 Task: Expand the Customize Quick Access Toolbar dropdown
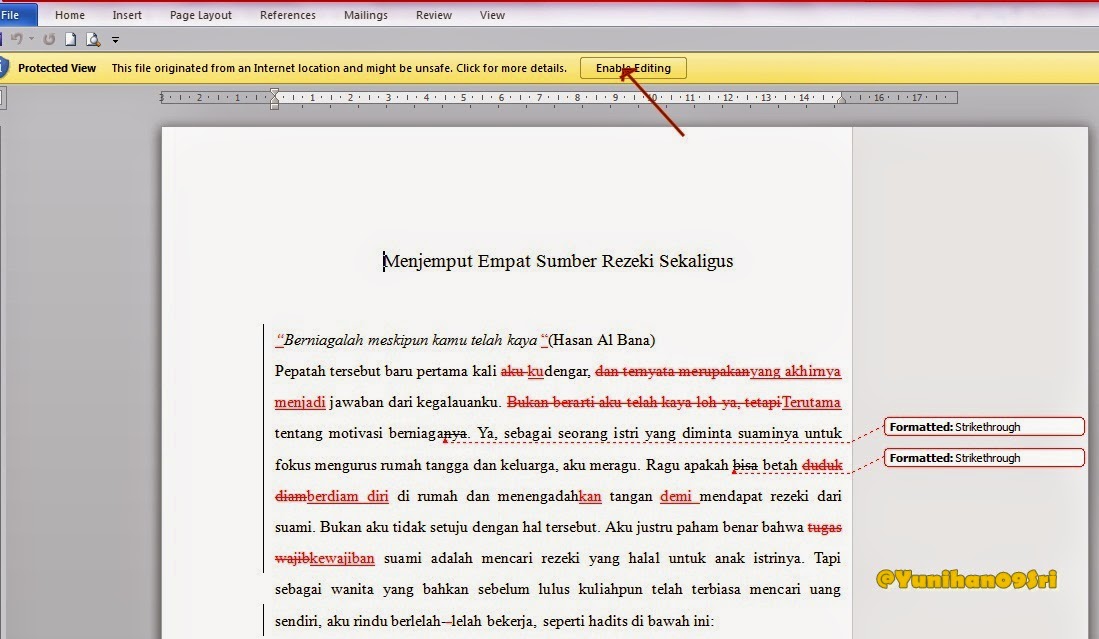(115, 39)
